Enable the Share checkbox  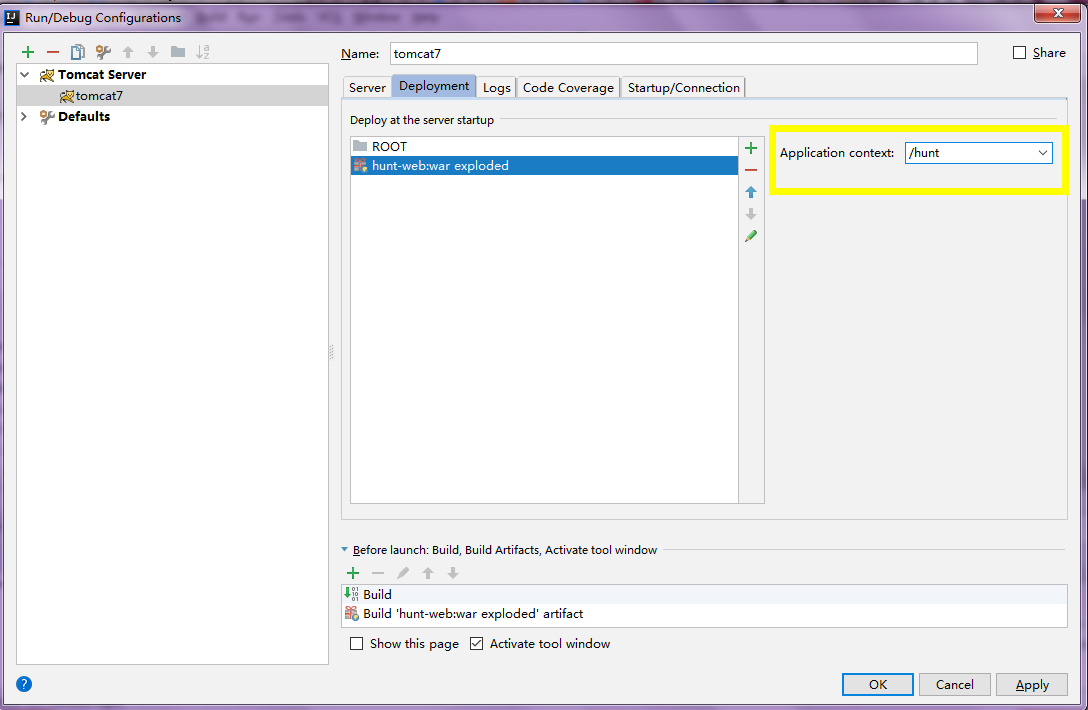pos(1019,53)
